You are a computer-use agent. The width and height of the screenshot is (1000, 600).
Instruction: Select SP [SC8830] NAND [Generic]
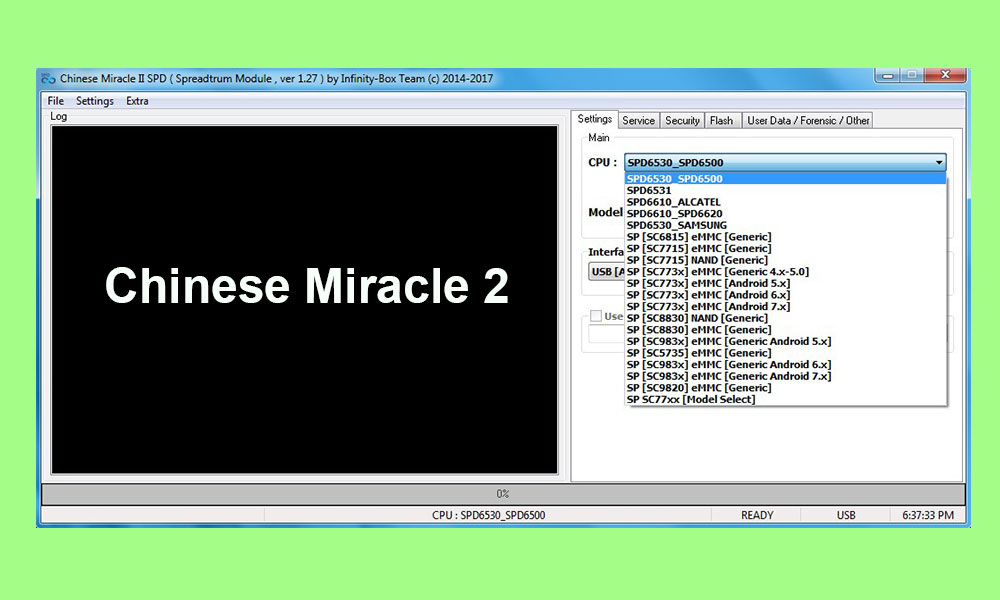click(x=785, y=318)
